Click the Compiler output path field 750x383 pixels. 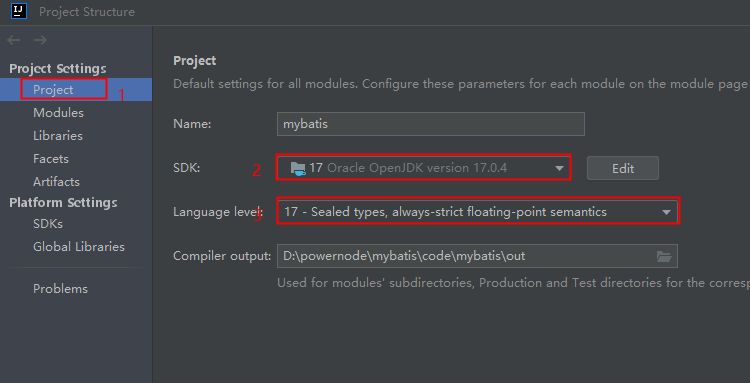coord(477,256)
